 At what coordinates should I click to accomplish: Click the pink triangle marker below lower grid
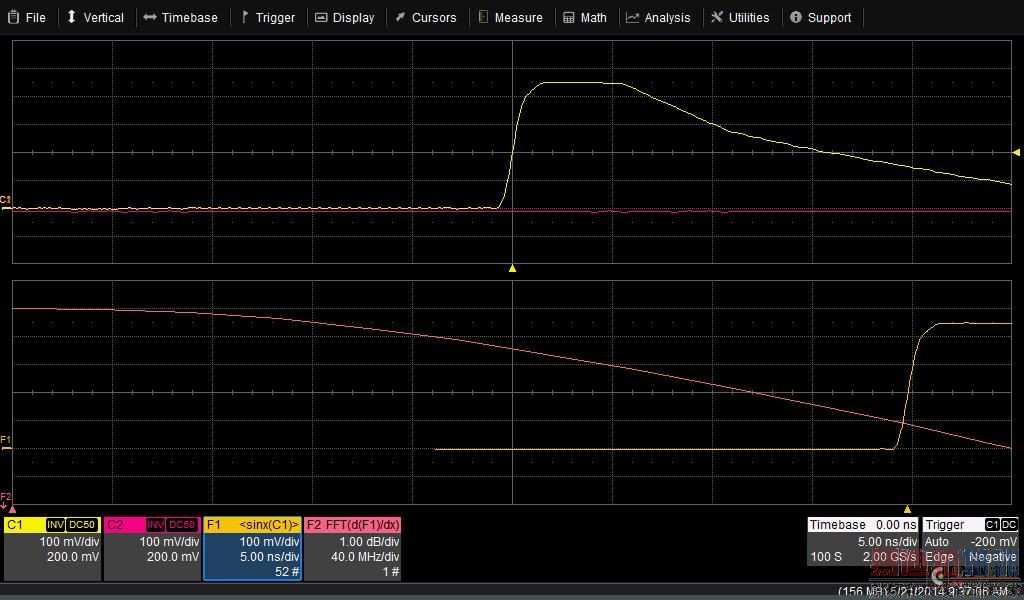click(12, 509)
